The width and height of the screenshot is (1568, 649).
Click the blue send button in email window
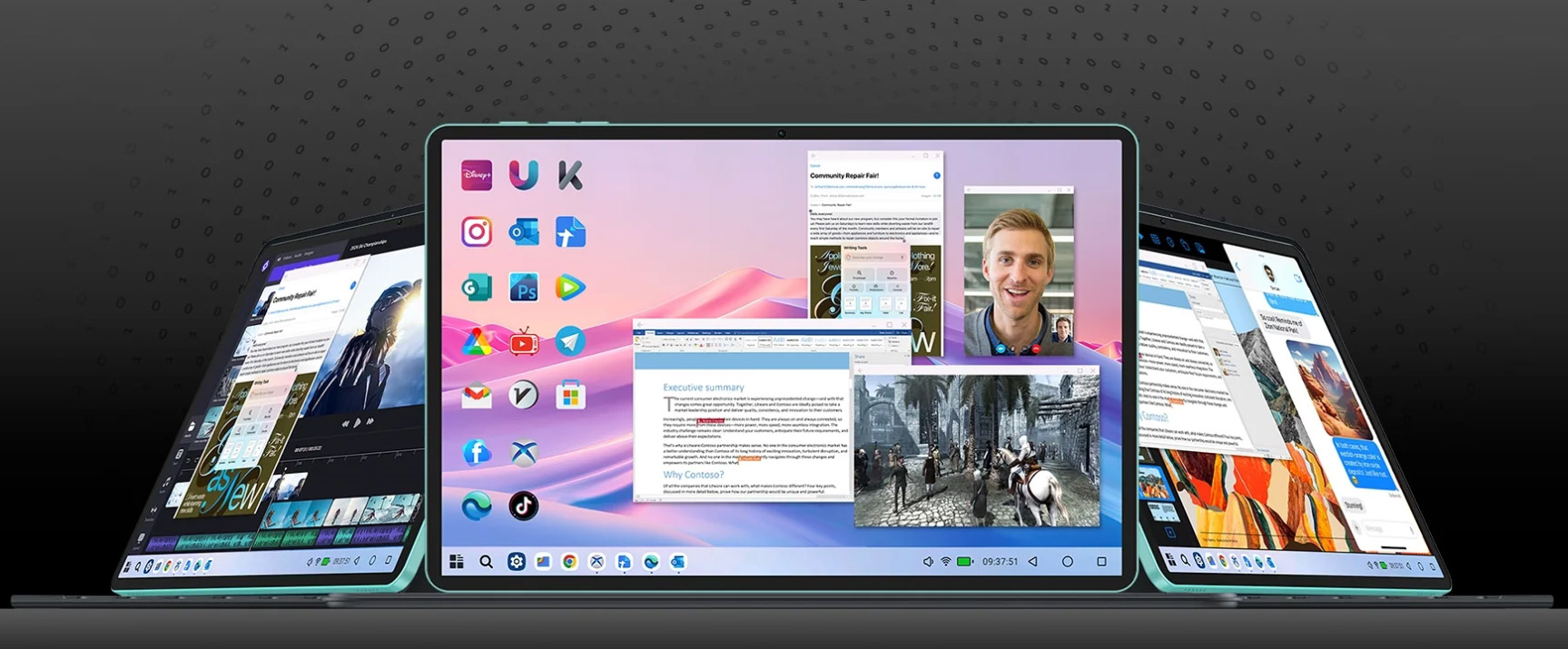pos(936,175)
